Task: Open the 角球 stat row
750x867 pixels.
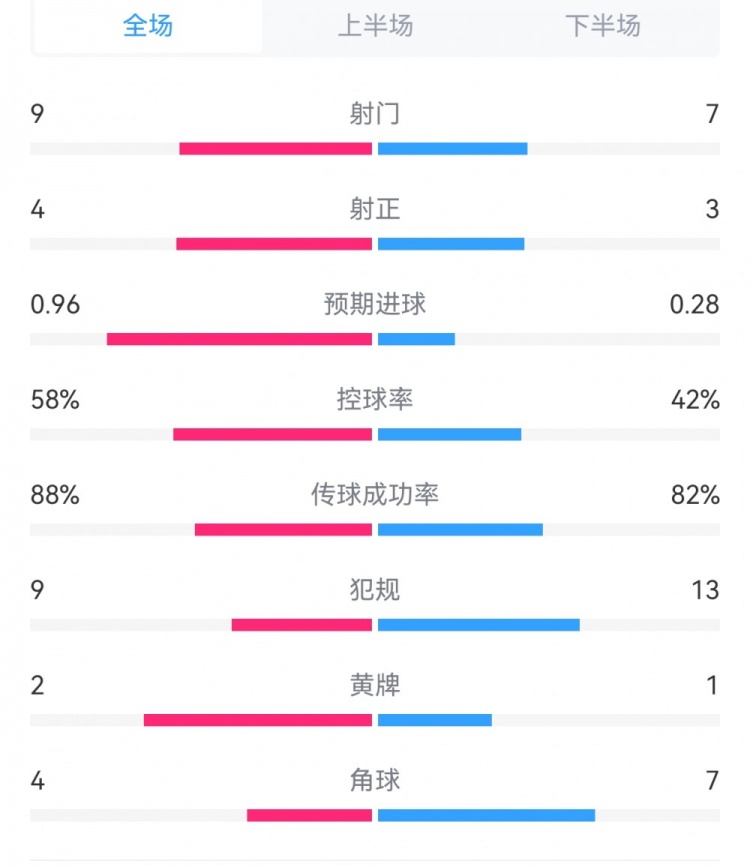Action: [374, 782]
